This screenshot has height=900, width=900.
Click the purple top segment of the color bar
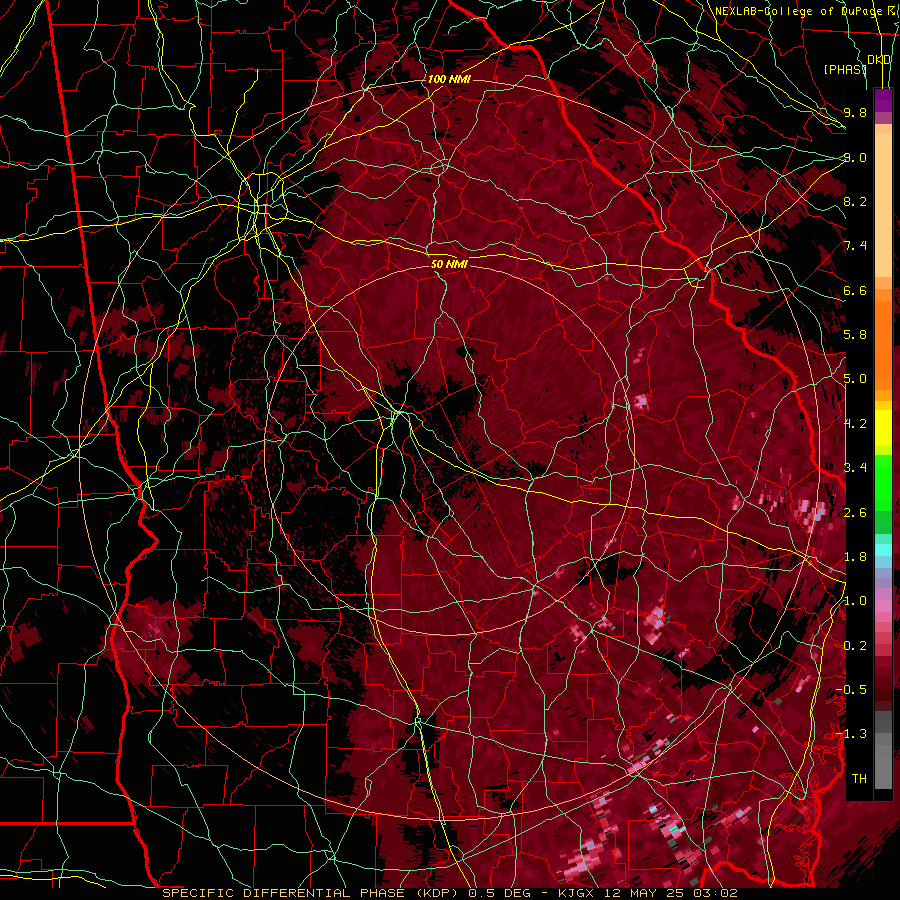[883, 100]
